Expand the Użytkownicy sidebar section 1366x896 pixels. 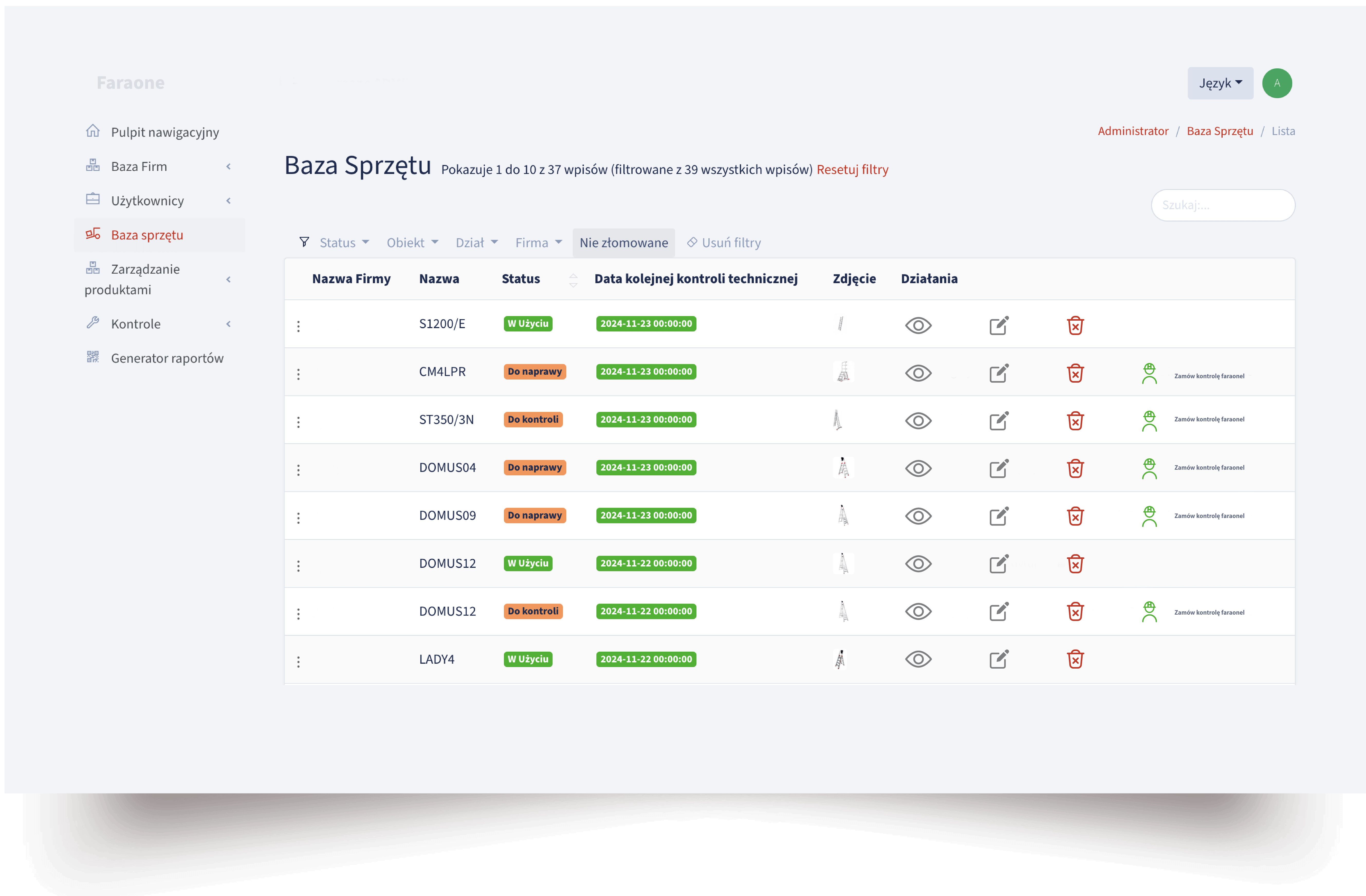(159, 201)
